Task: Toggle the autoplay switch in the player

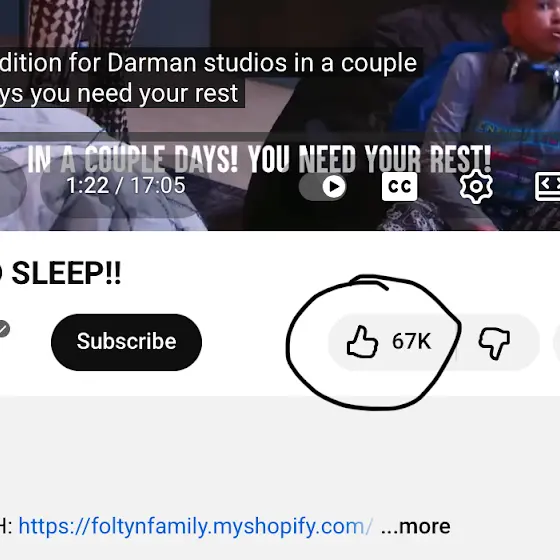Action: point(323,186)
